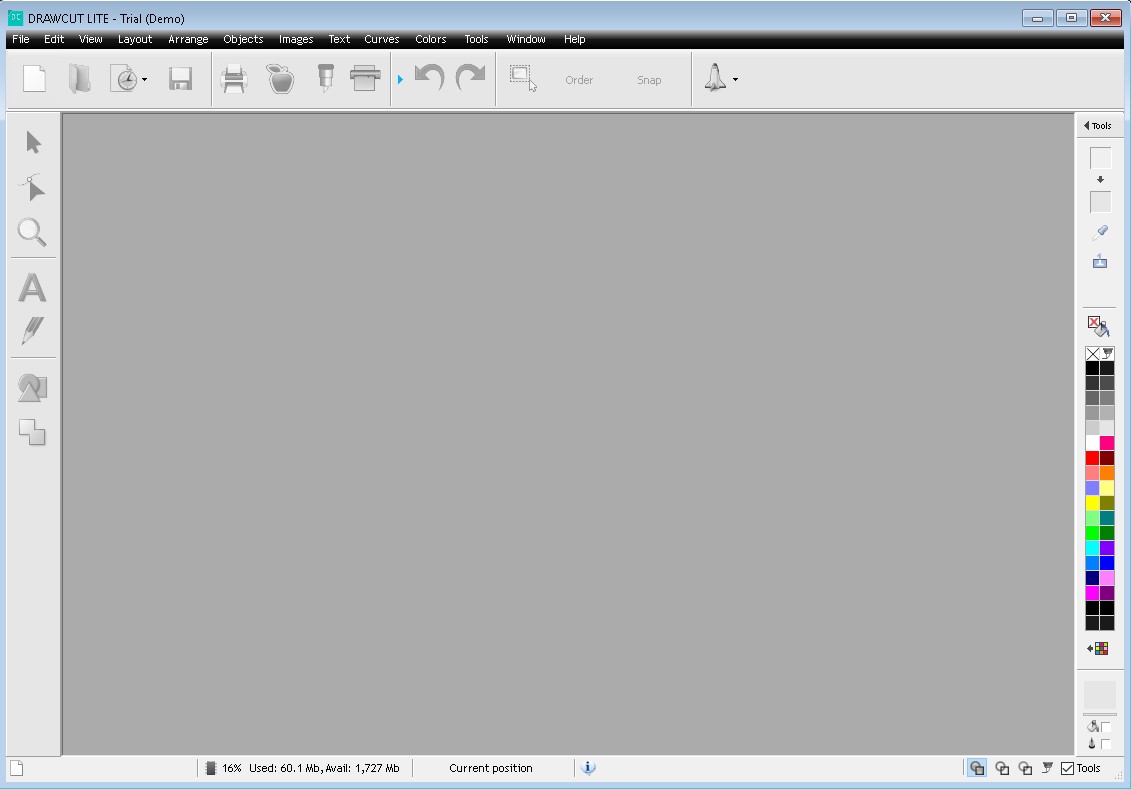Viewport: 1131px width, 789px height.
Task: Select the Text tool letter A
Action: 32,287
